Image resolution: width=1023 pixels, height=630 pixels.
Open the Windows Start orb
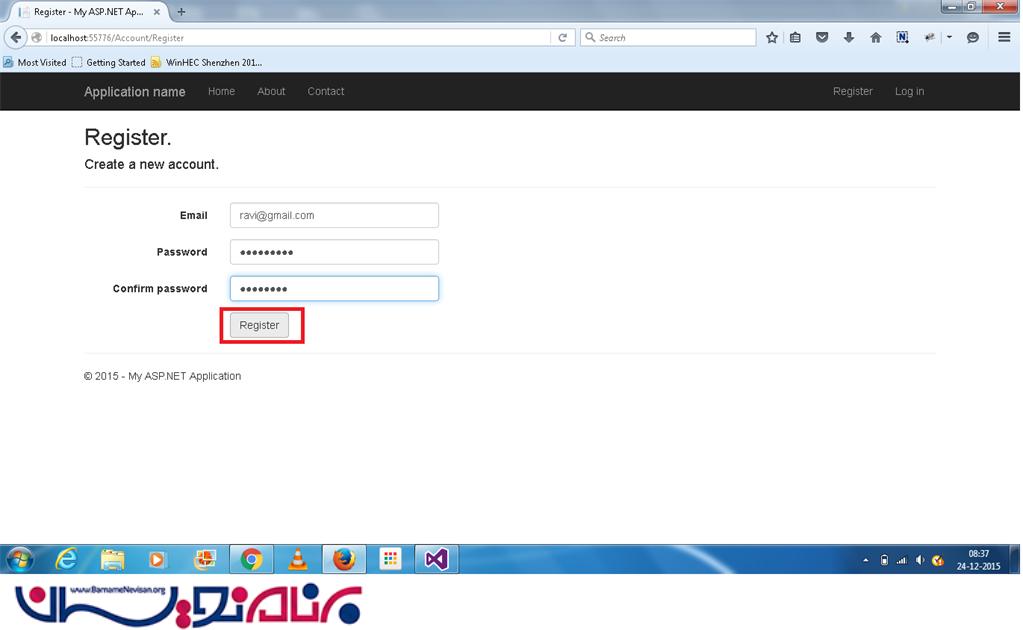[20, 560]
